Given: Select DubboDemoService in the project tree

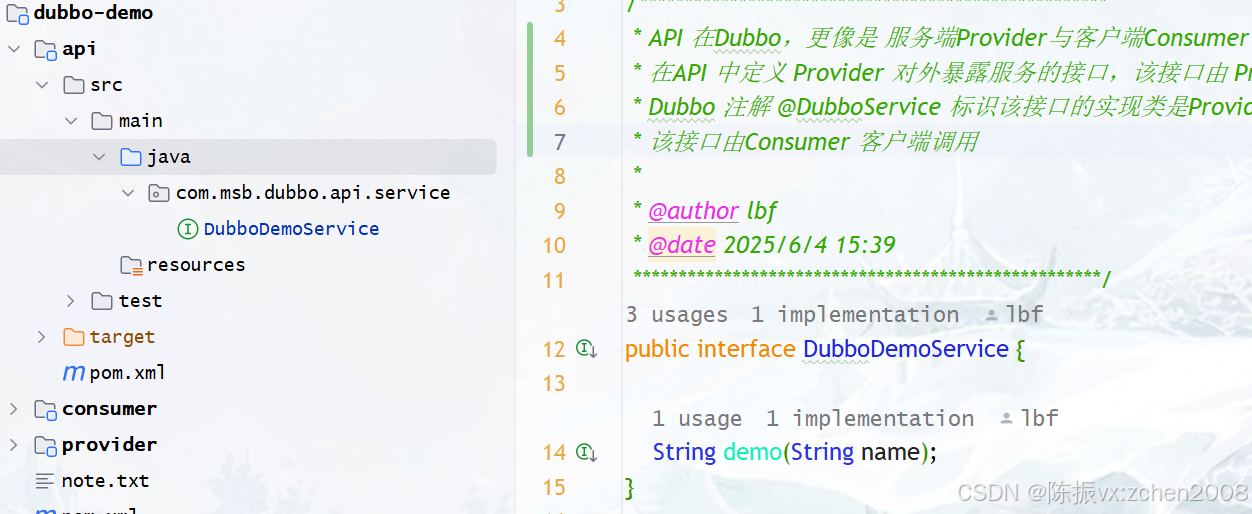Looking at the screenshot, I should (x=291, y=229).
